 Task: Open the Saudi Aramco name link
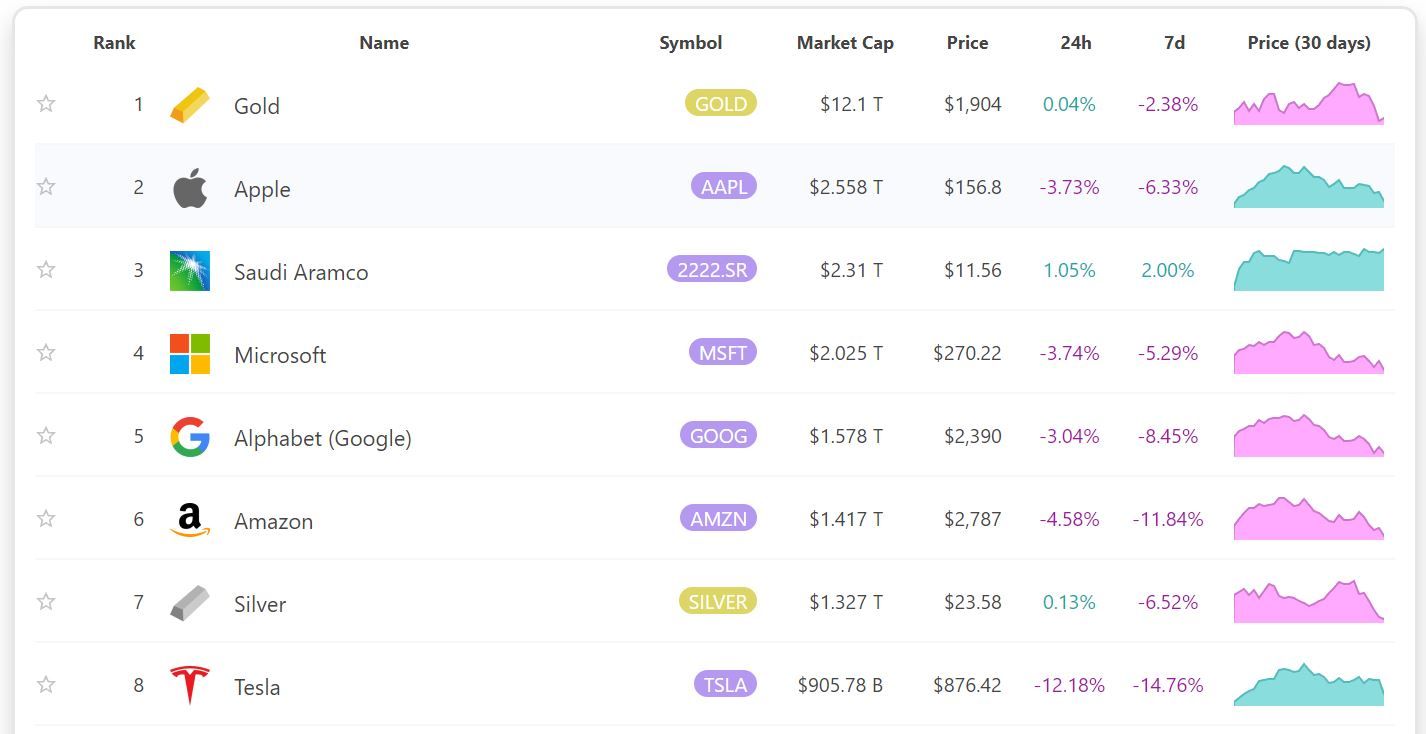[x=301, y=272]
